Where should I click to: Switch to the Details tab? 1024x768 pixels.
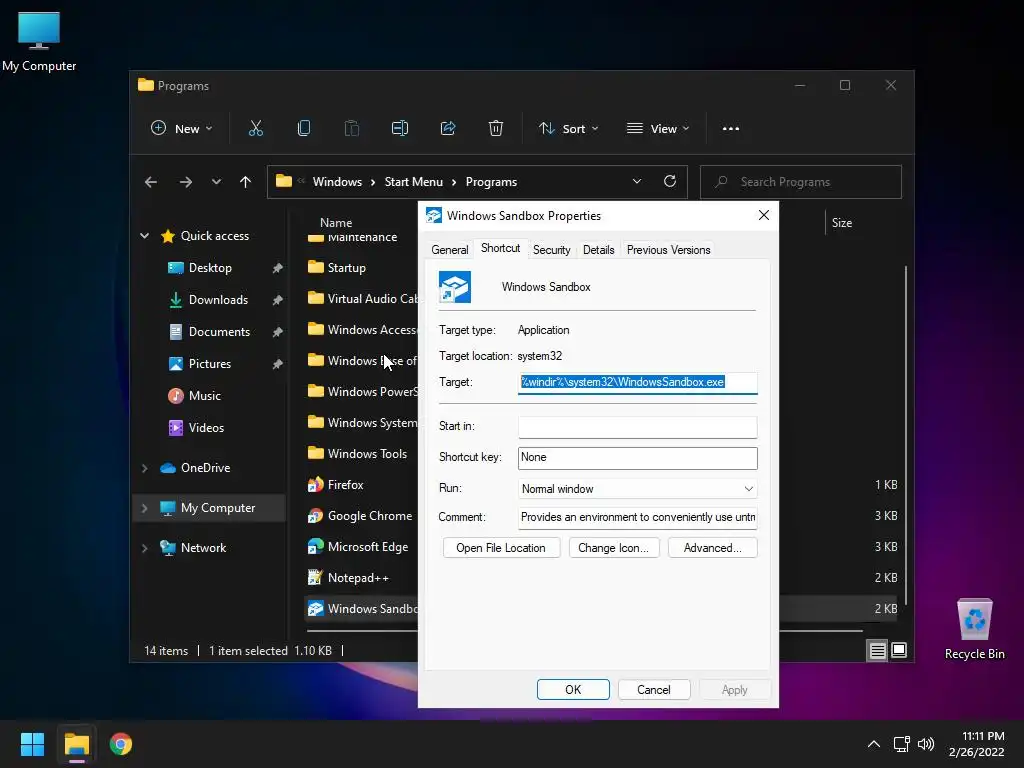pos(598,249)
